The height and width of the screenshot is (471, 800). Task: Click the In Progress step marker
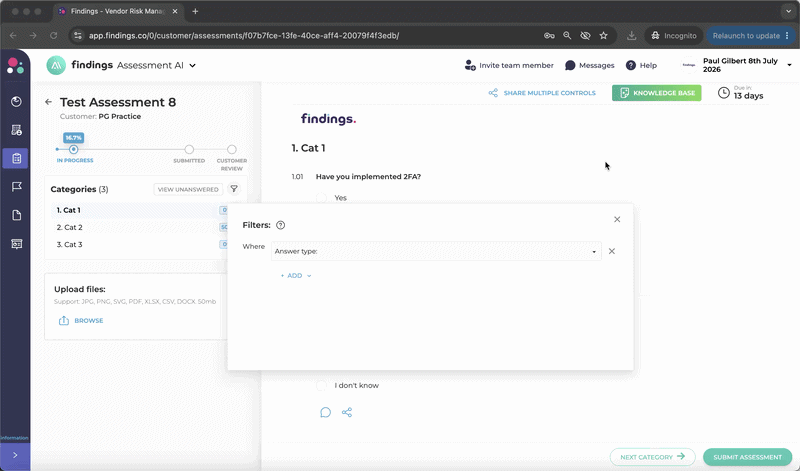(73, 150)
